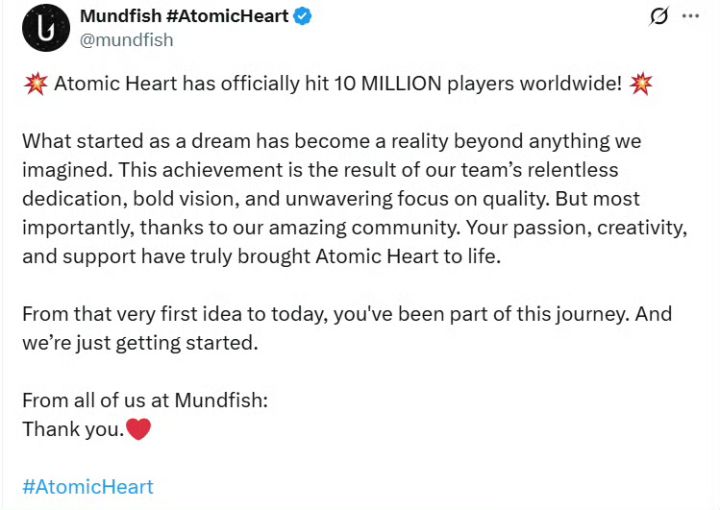
Task: Open the three-dot more options menu
Action: pyautogui.click(x=691, y=16)
